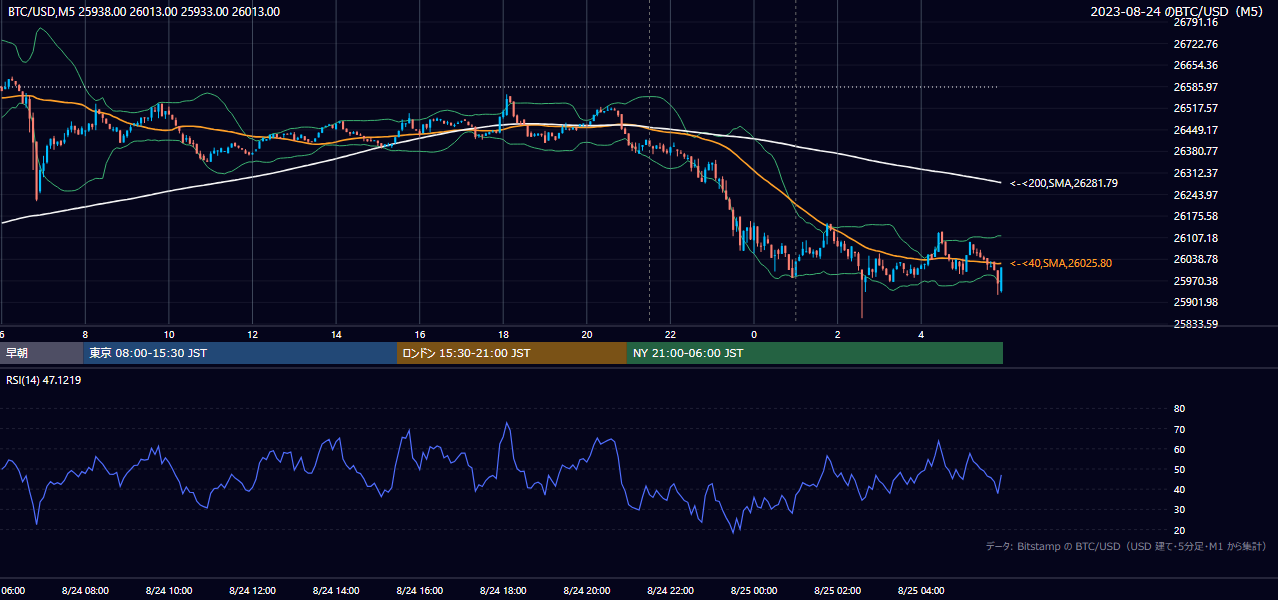The image size is (1278, 600).
Task: Click hour tick 22 under the price chart
Action: [x=670, y=334]
